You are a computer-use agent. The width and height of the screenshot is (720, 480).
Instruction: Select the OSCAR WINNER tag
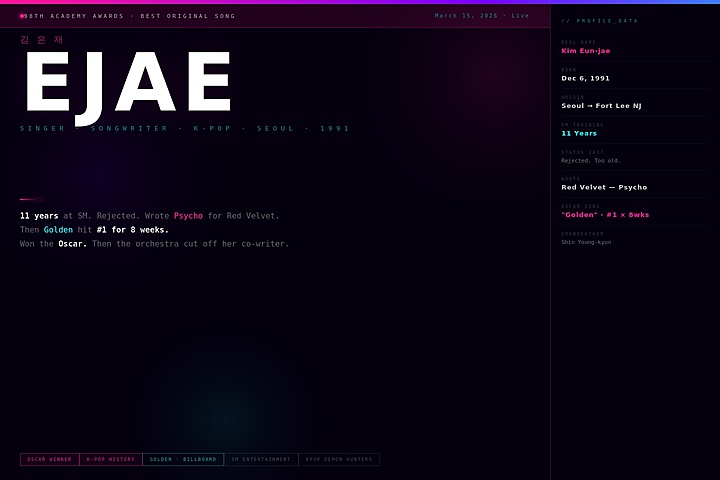tap(49, 460)
